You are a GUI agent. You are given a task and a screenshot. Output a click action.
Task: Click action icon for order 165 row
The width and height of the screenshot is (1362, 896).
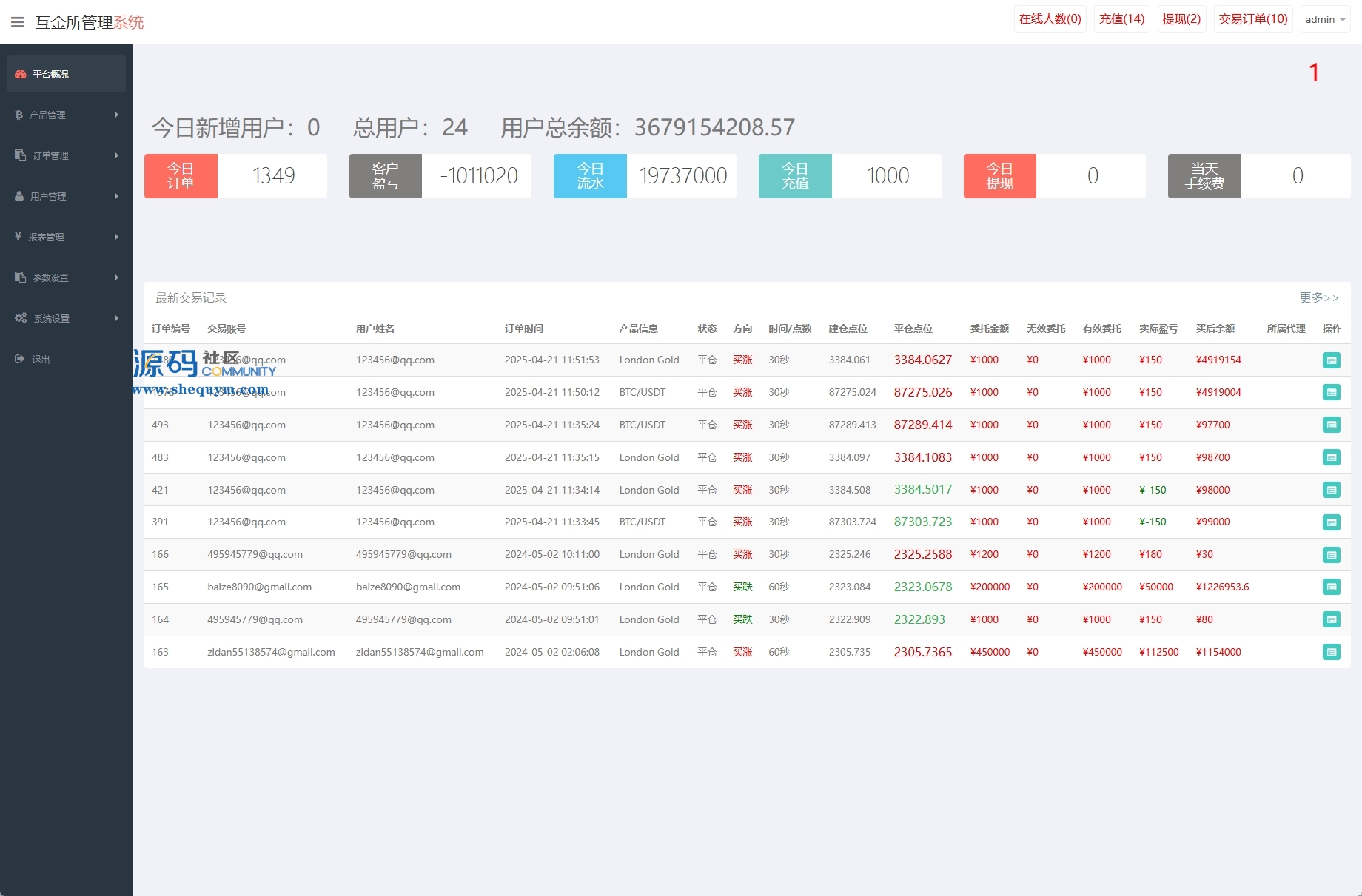1331,587
